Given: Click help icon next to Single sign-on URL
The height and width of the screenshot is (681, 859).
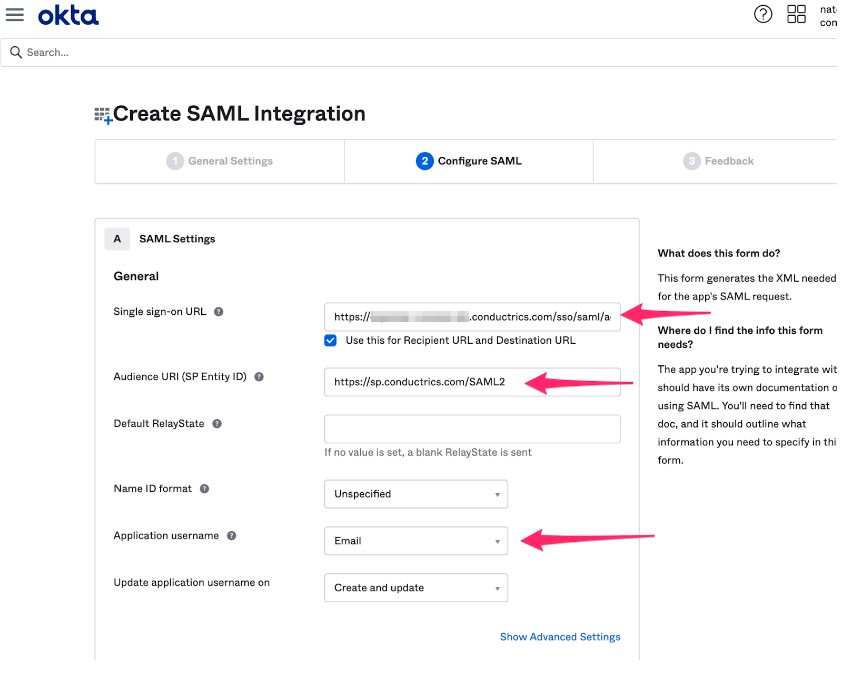Looking at the screenshot, I should tap(219, 312).
